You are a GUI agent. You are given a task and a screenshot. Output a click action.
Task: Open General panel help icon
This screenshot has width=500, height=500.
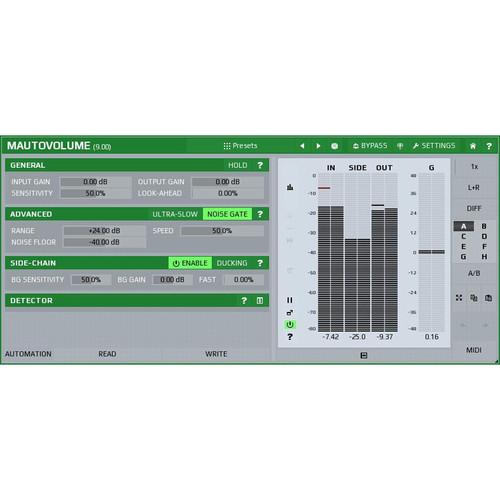[260, 165]
